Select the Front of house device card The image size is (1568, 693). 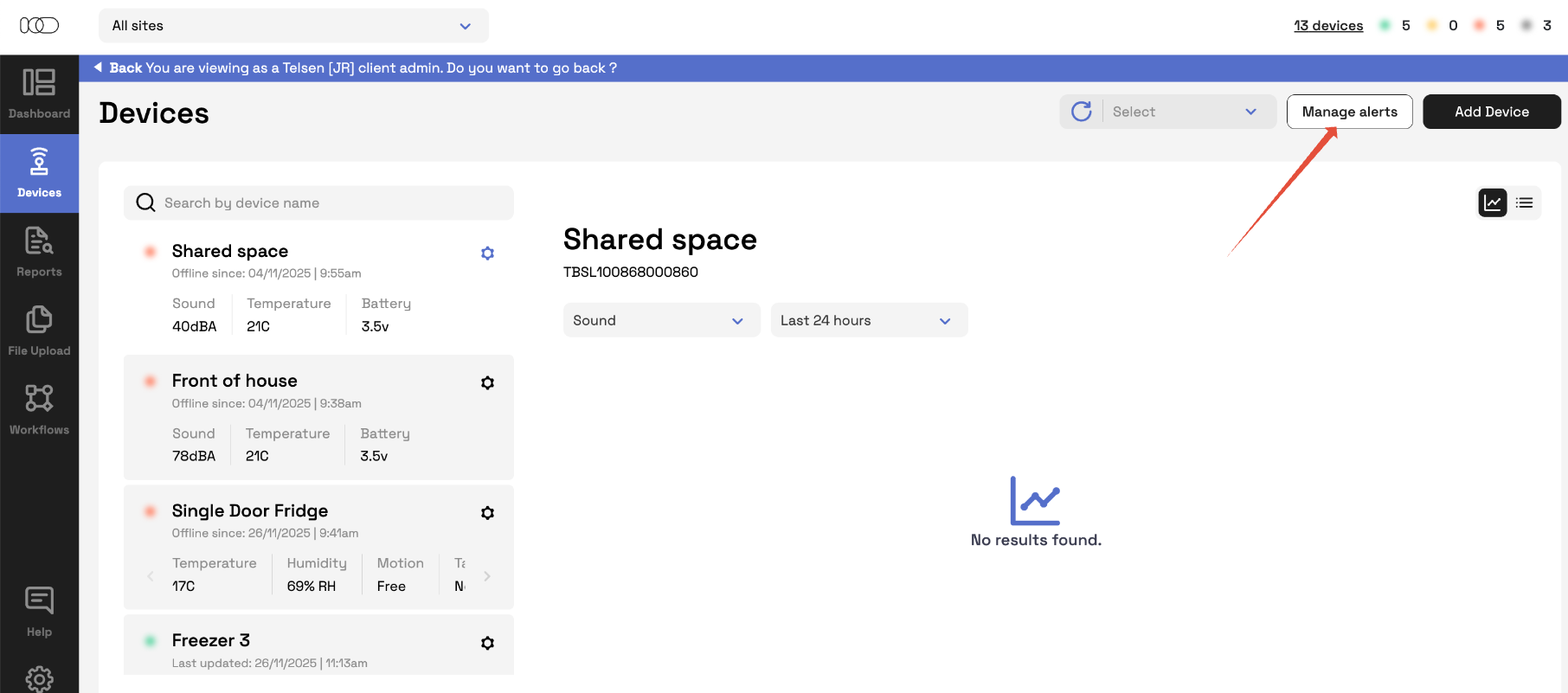pos(318,417)
